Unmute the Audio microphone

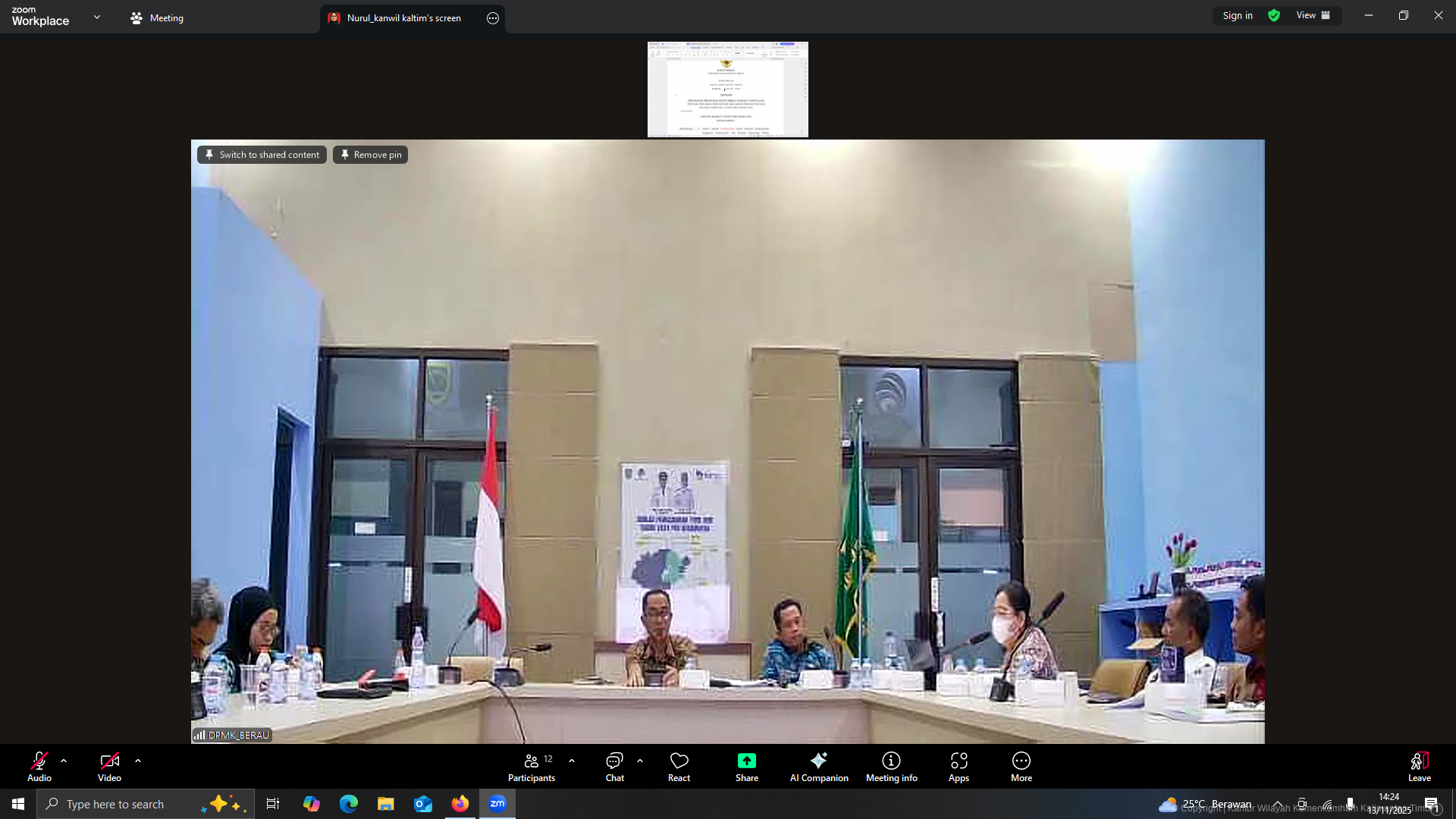click(39, 761)
